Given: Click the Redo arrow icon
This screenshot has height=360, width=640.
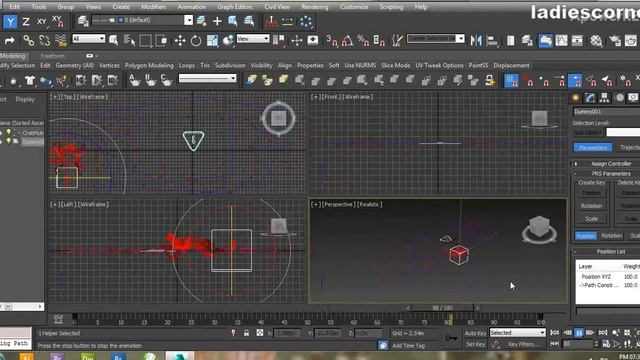Looking at the screenshot, I should 9,40.
